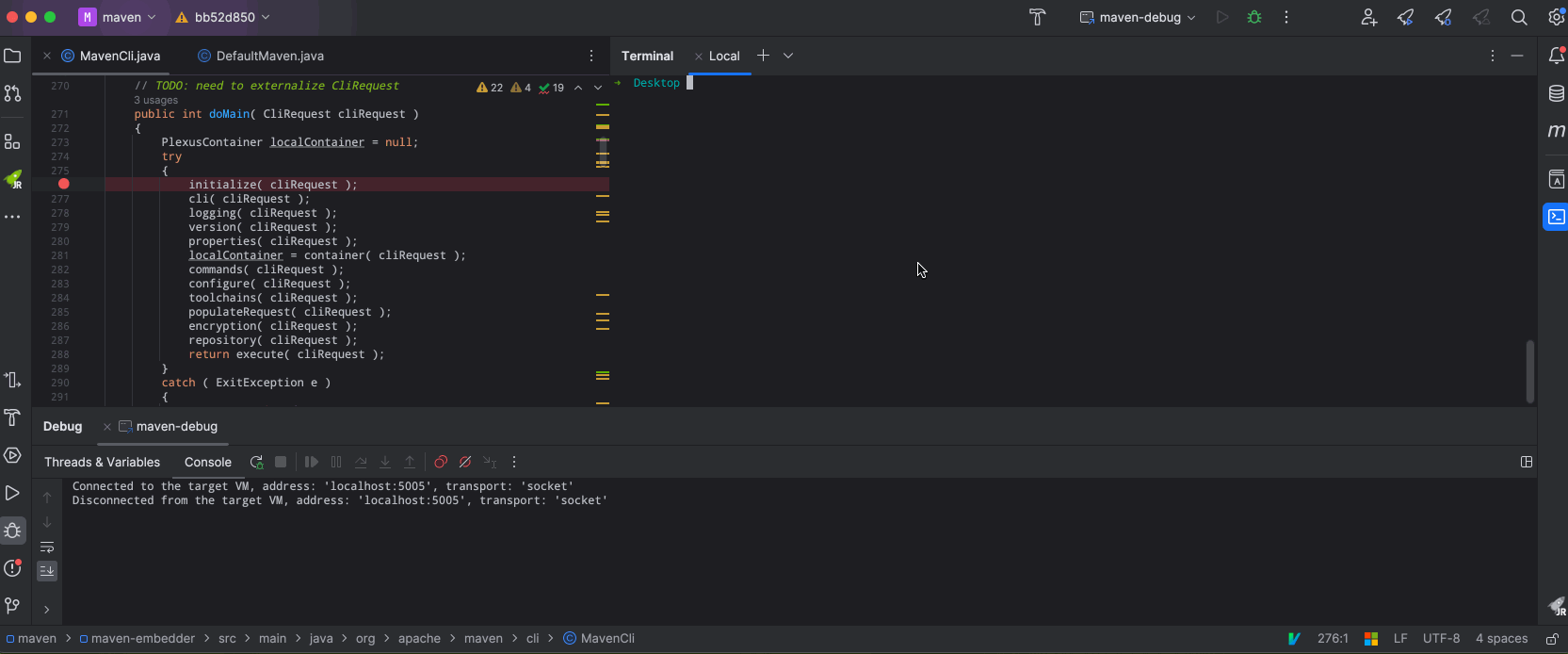This screenshot has width=1568, height=654.
Task: Click the green Debug bug icon
Action: click(1254, 17)
